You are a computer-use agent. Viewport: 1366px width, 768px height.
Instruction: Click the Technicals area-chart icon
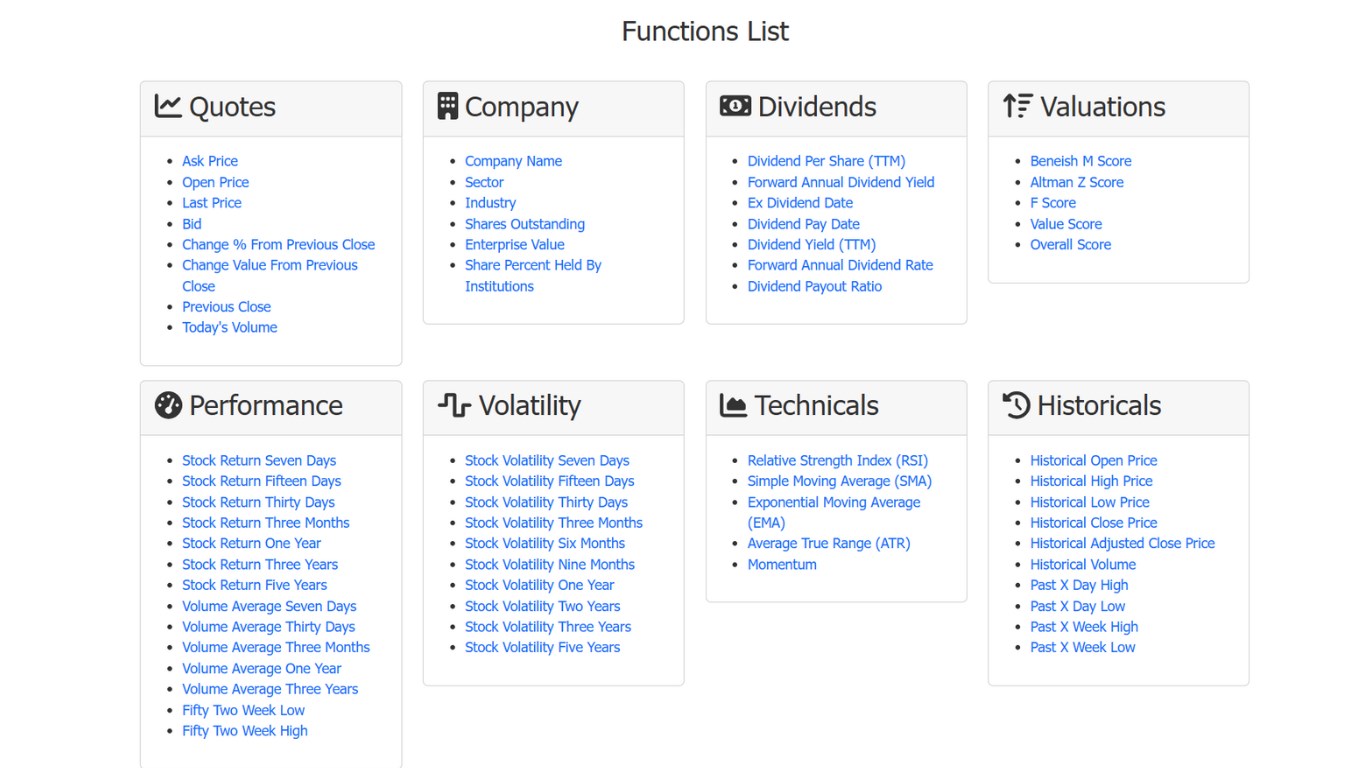(x=733, y=405)
